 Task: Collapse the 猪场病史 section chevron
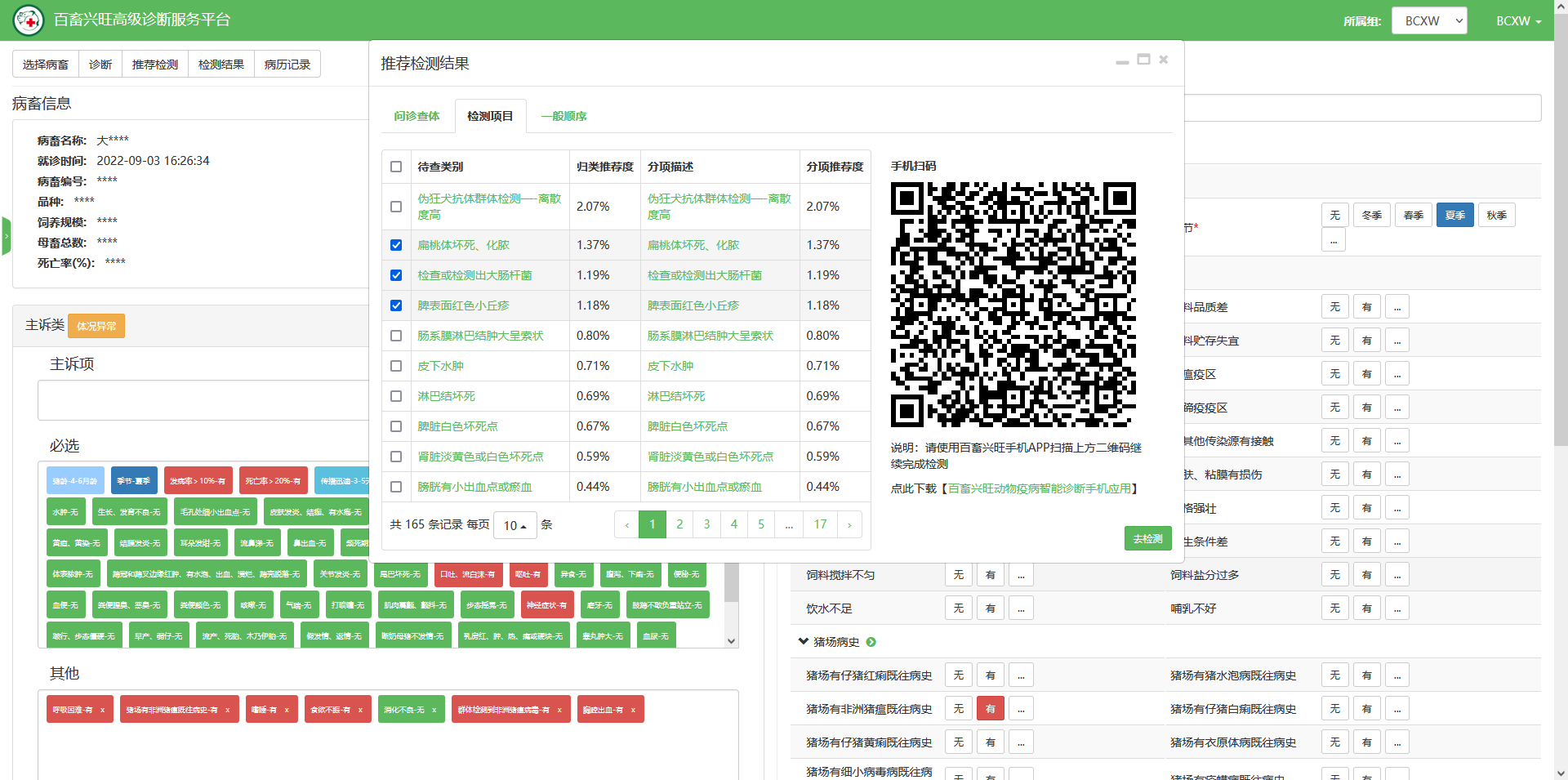pos(804,641)
